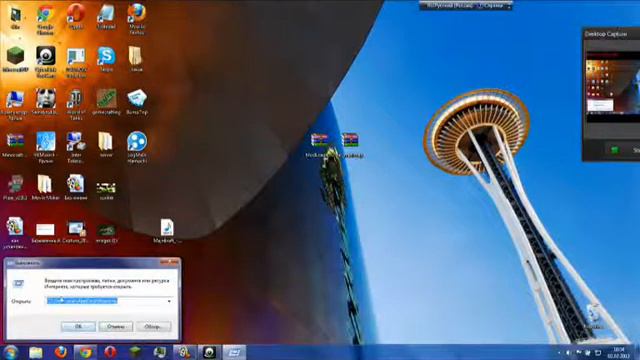Image resolution: width=640 pixels, height=360 pixels.
Task: Open the Opera desktop shortcut
Action: 76,16
